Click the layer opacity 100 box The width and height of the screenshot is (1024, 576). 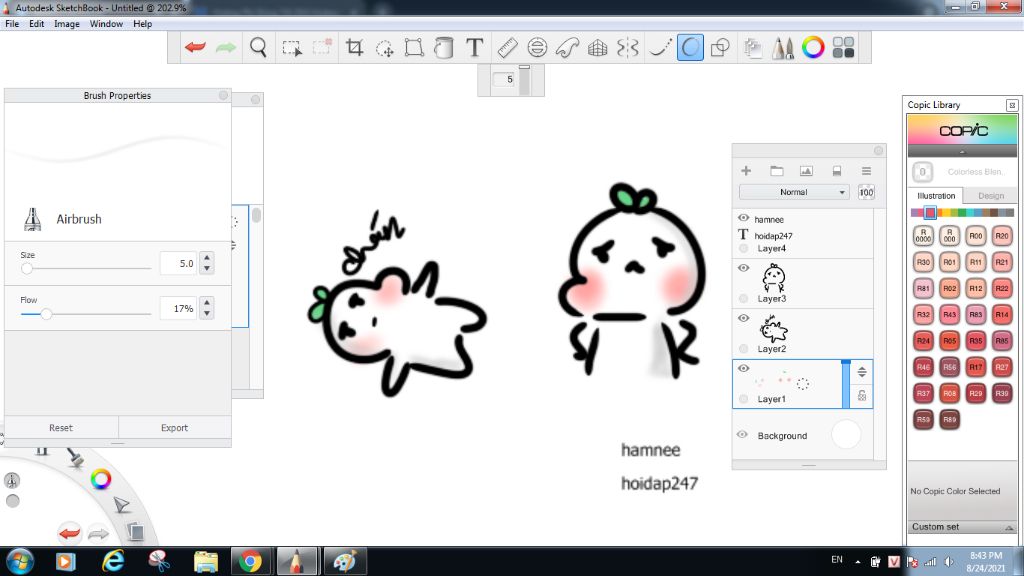(x=867, y=192)
